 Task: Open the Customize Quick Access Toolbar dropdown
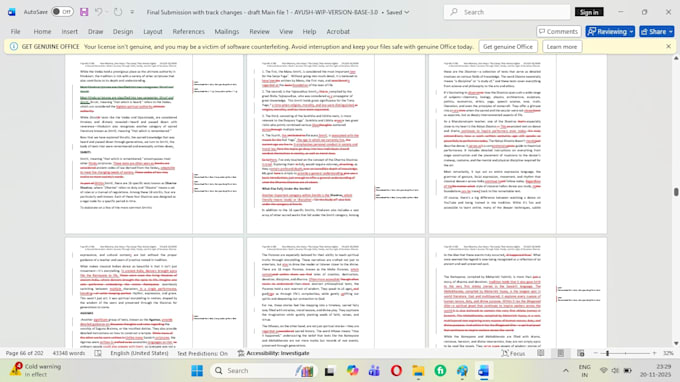(132, 12)
